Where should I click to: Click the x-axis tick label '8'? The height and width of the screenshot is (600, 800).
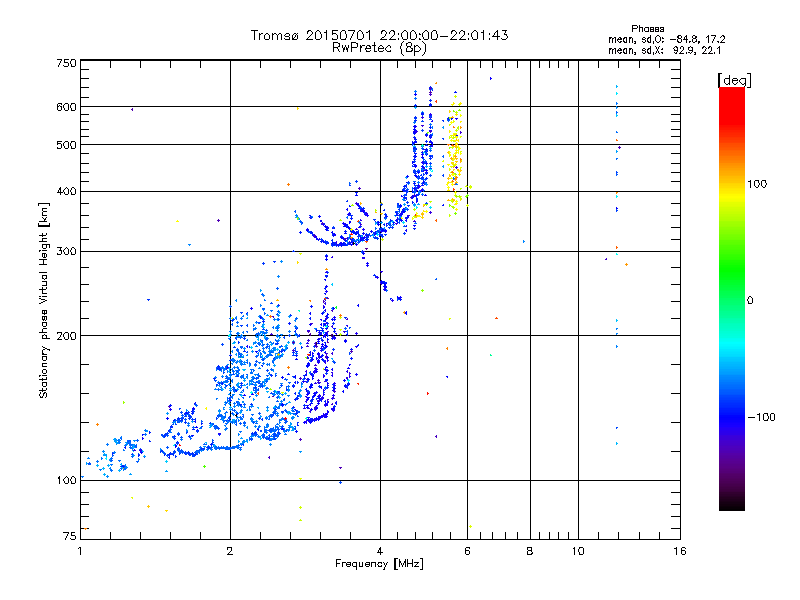(530, 551)
